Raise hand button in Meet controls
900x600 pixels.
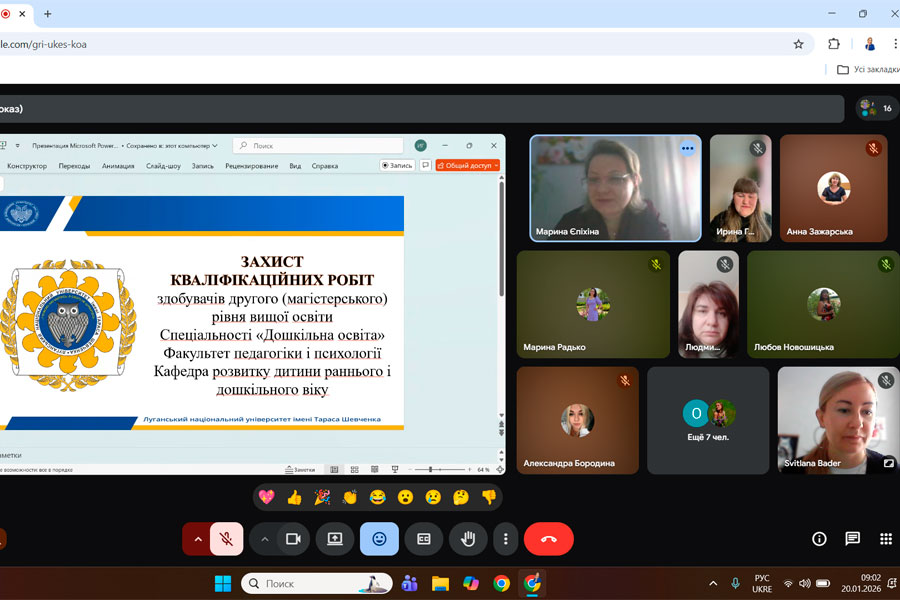pos(468,539)
